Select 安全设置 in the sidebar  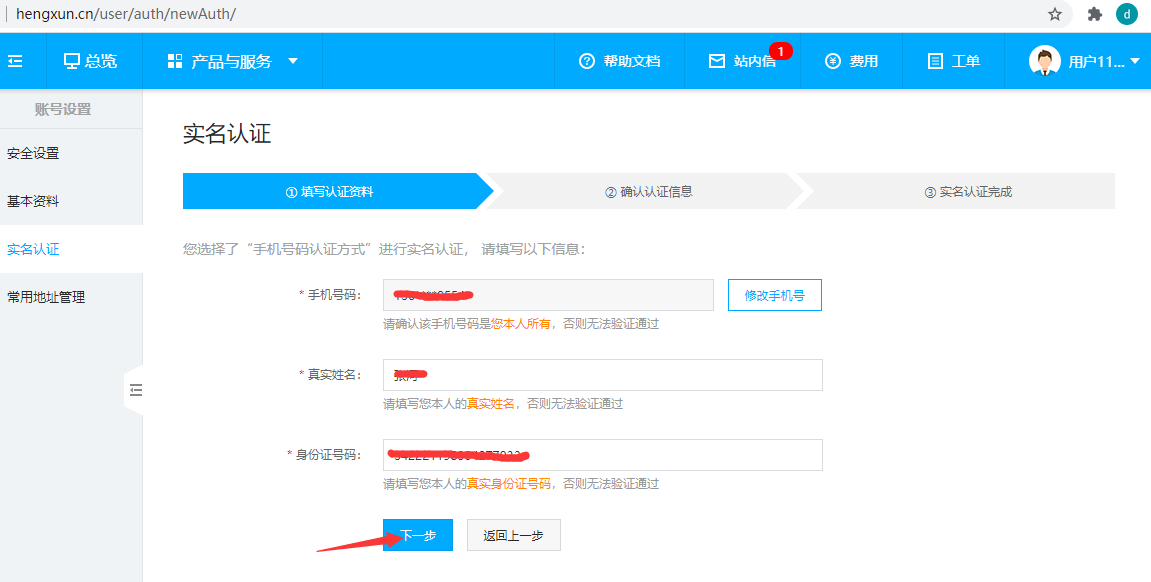point(33,153)
